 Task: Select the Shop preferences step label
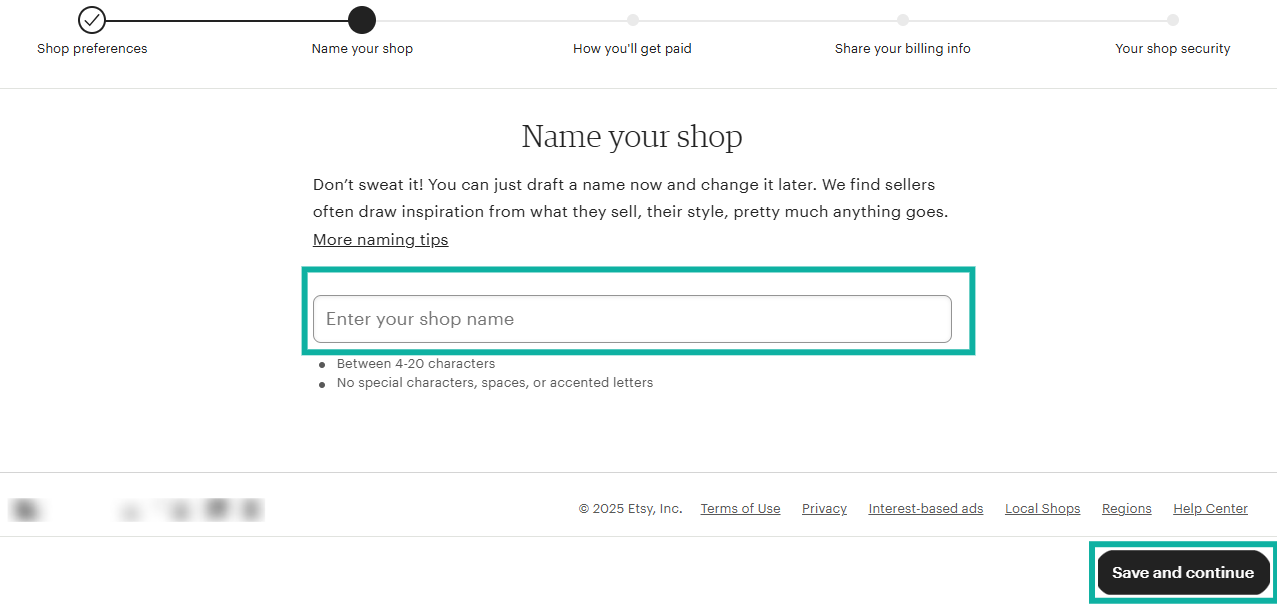[x=92, y=48]
